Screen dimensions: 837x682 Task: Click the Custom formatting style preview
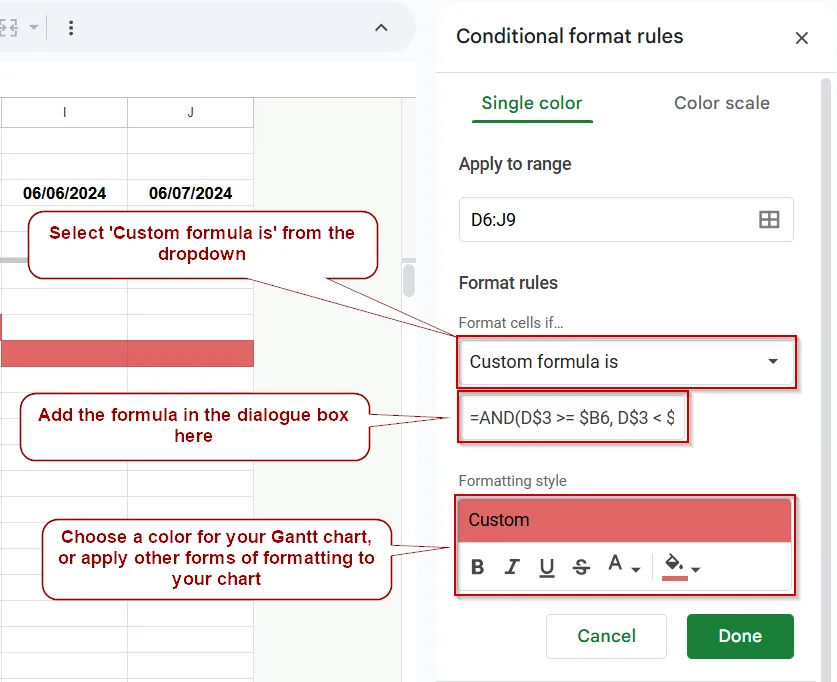click(x=625, y=520)
